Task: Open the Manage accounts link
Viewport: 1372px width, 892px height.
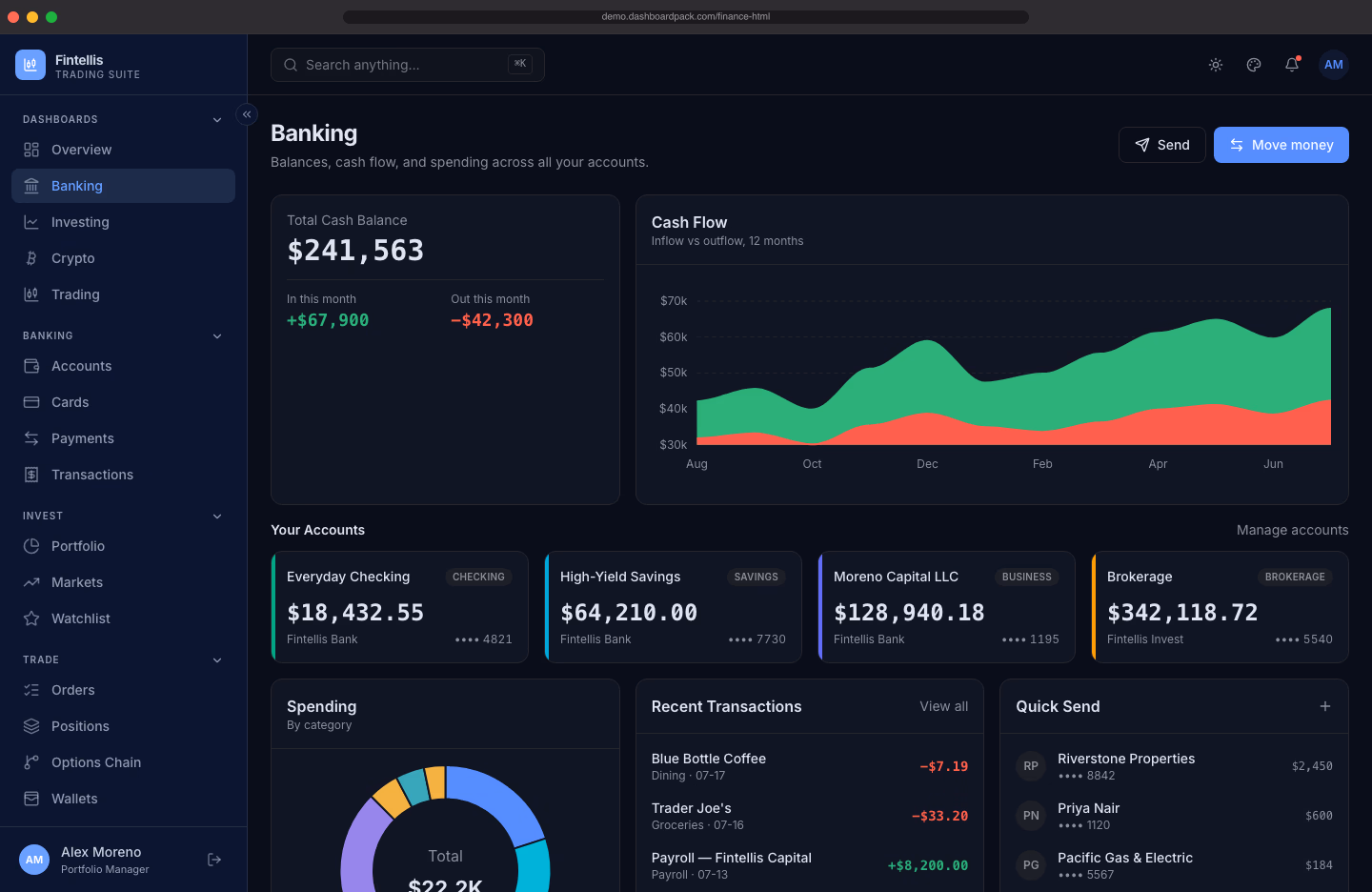Action: click(x=1293, y=530)
